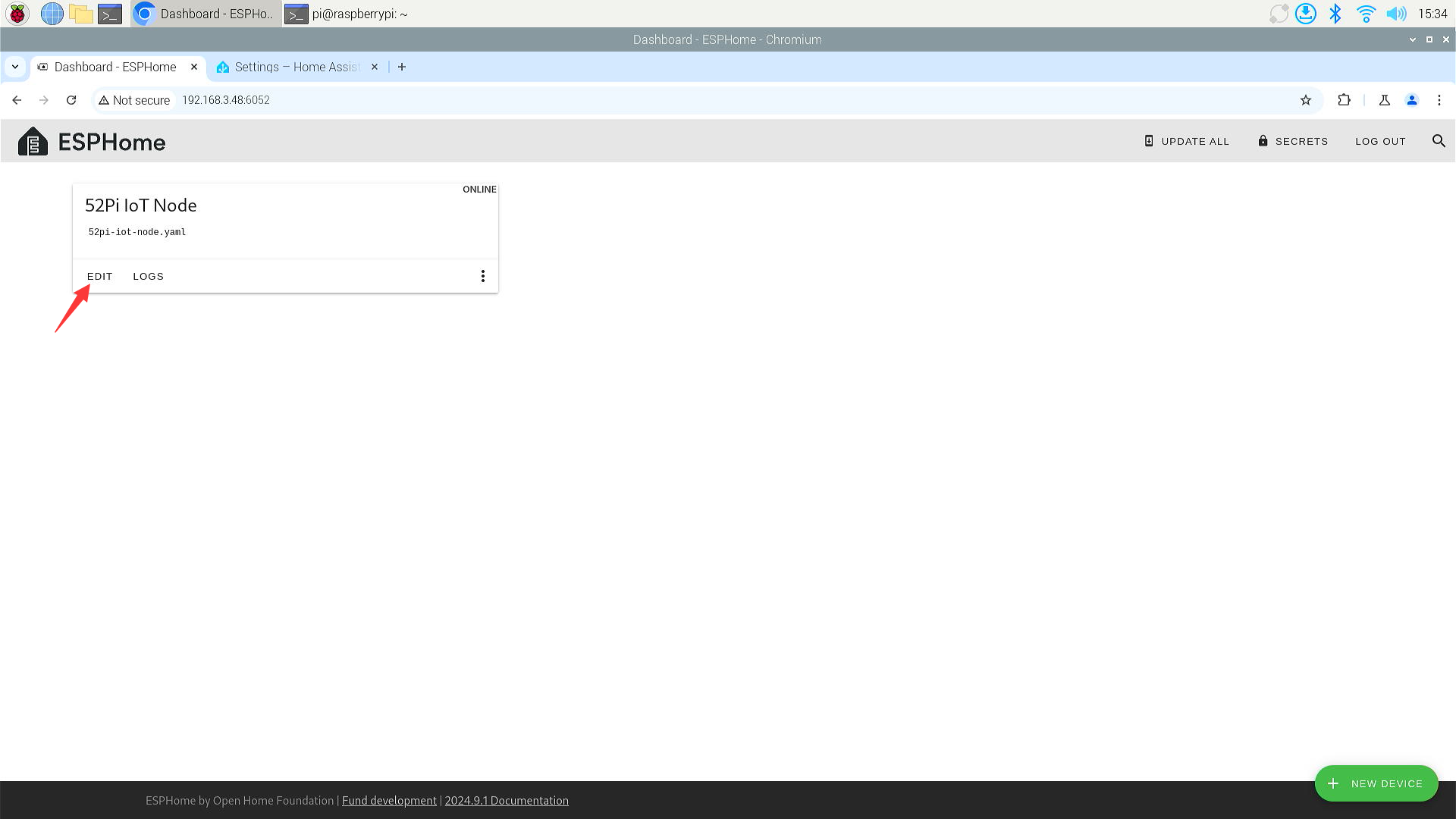
Task: Go forward in browser history
Action: tap(44, 100)
